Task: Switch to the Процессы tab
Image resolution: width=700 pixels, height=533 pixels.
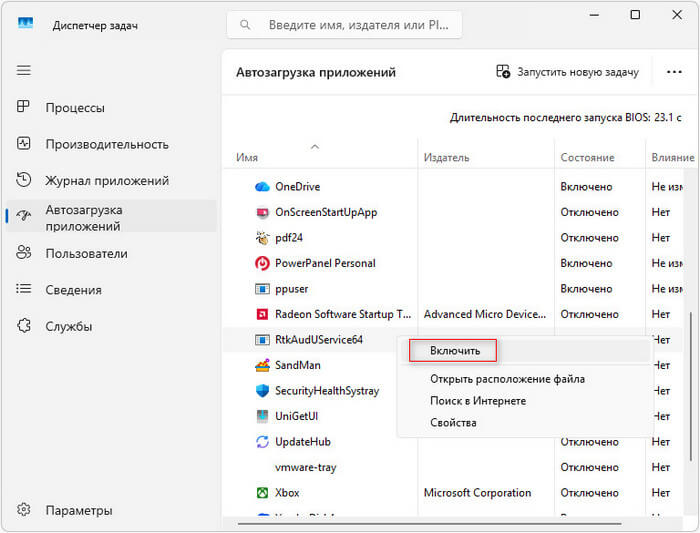Action: point(75,108)
